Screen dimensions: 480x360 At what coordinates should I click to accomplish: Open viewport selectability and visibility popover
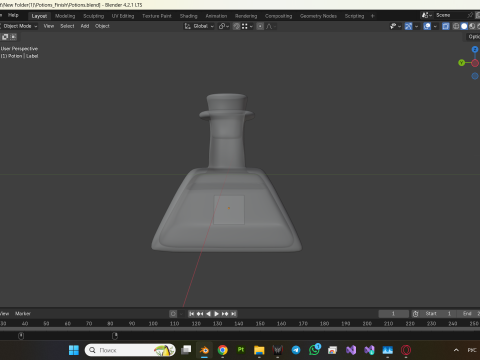395,26
